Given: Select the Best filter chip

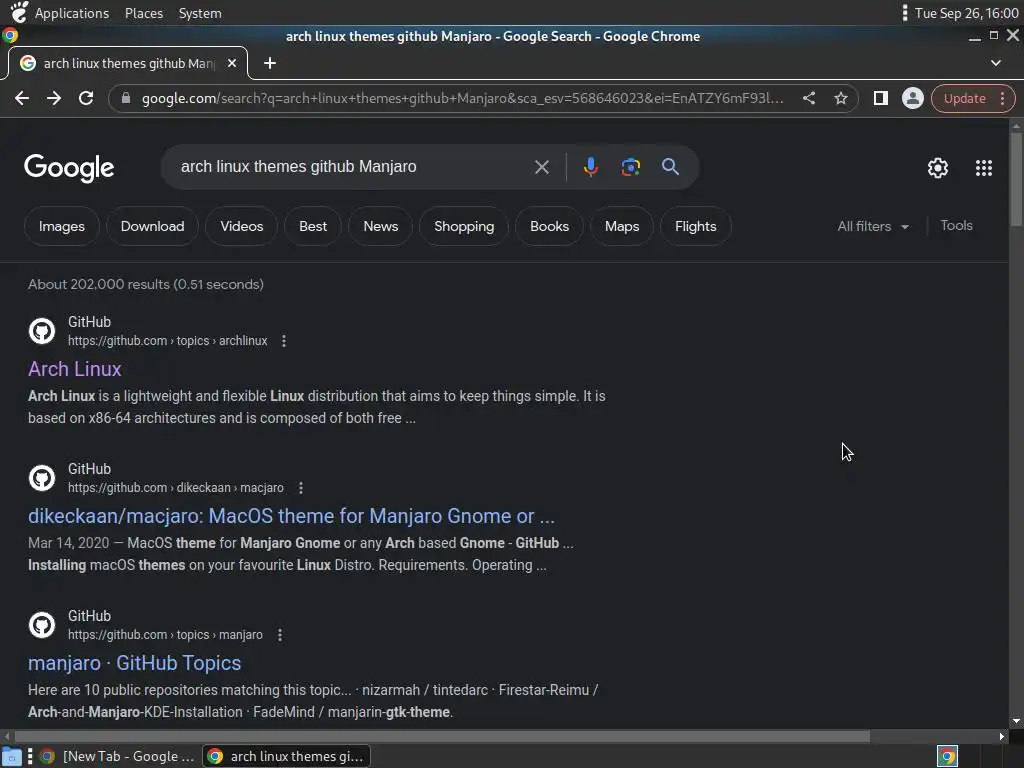Looking at the screenshot, I should (313, 226).
